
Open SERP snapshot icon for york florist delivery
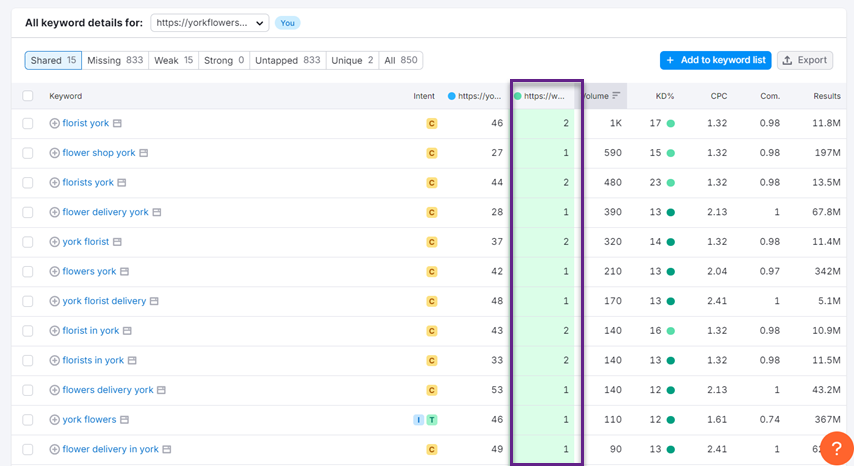point(154,301)
